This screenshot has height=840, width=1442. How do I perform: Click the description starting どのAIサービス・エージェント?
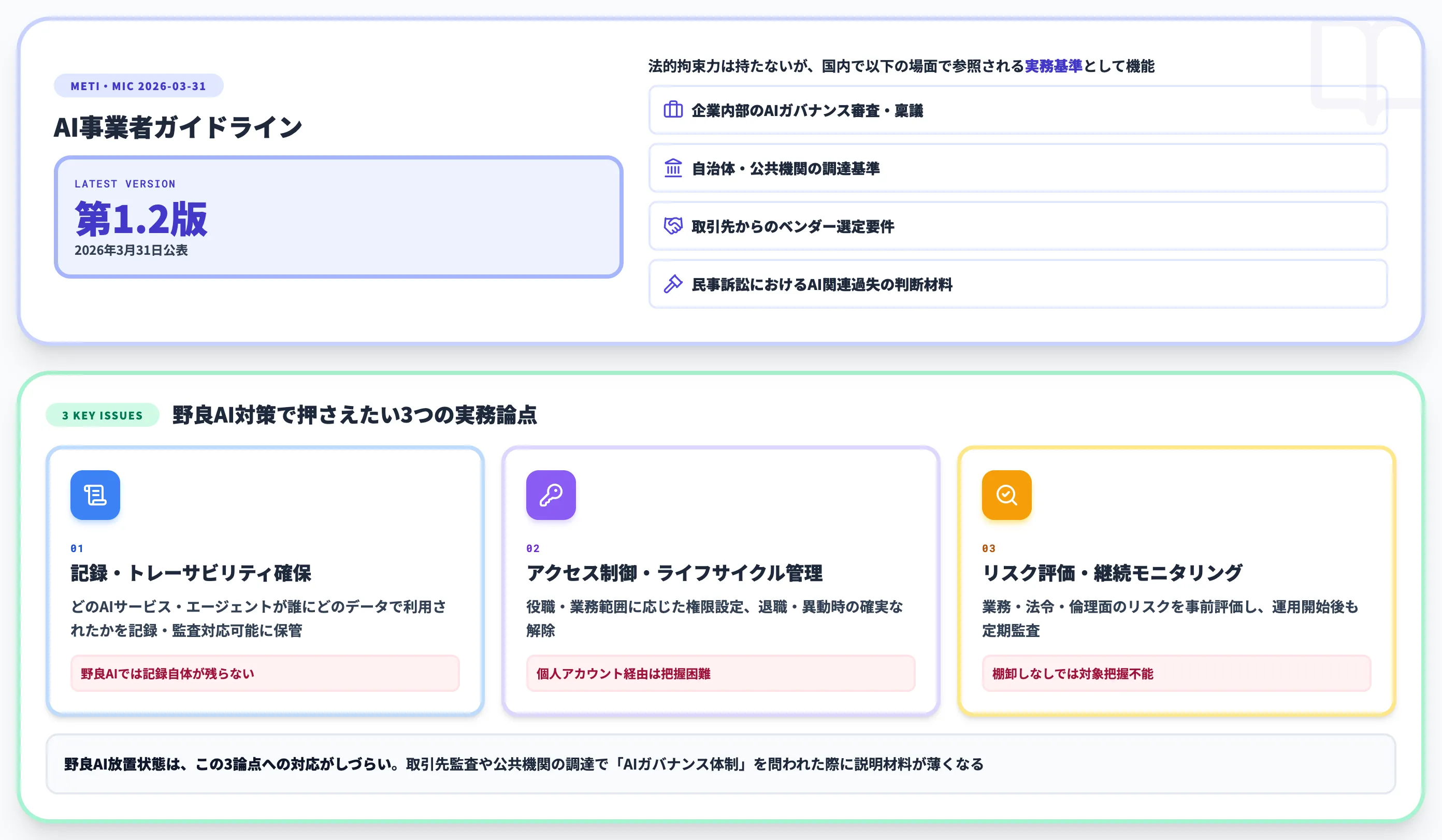tap(258, 618)
